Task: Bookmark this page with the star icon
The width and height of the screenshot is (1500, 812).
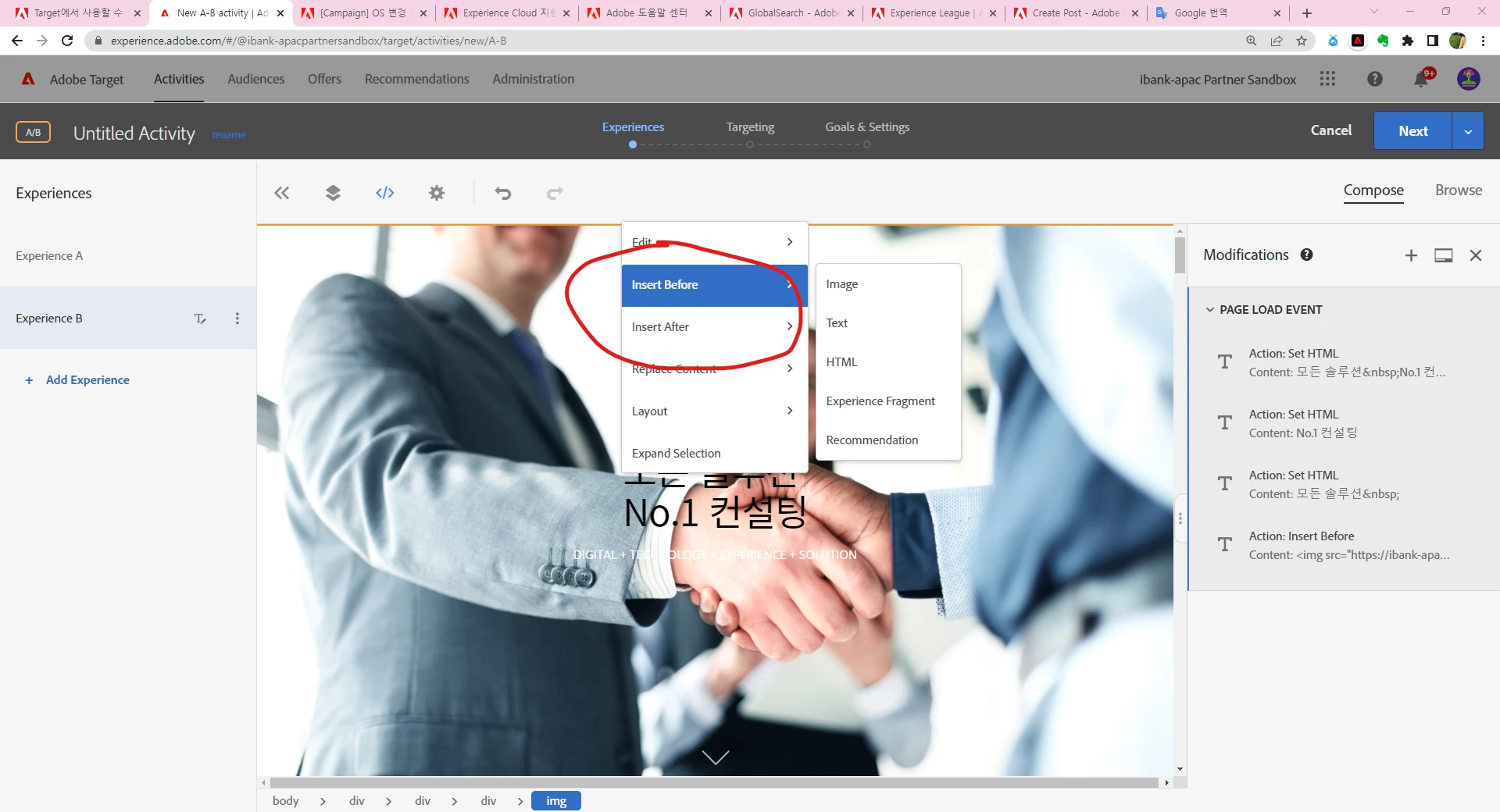Action: pyautogui.click(x=1302, y=41)
